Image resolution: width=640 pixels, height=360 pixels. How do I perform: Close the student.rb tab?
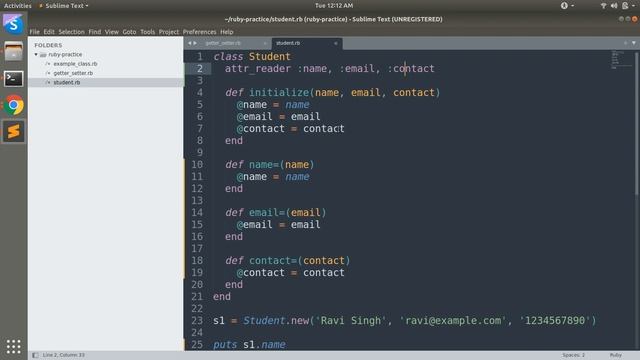(336, 43)
